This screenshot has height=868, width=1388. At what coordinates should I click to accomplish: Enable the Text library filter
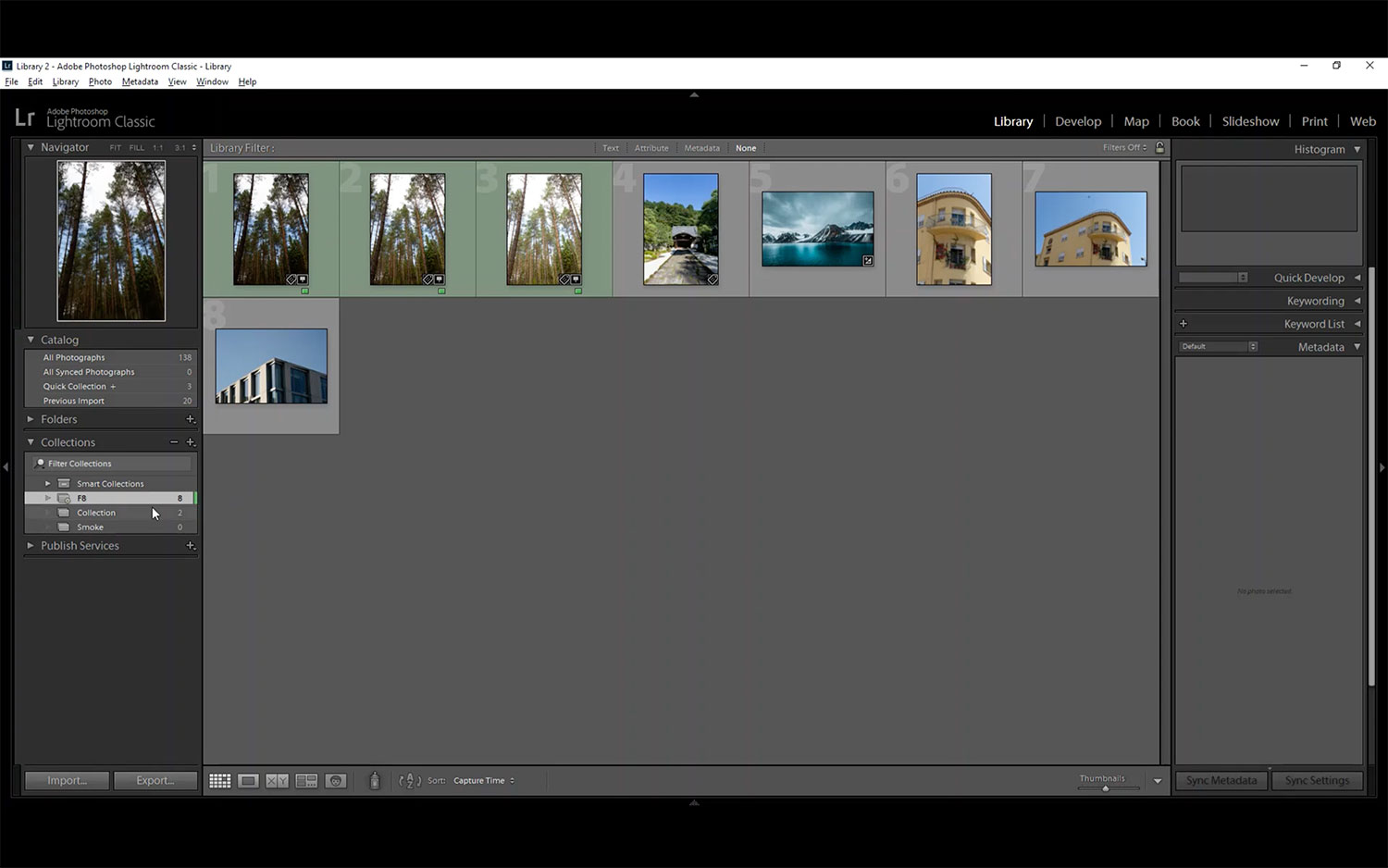pyautogui.click(x=611, y=148)
